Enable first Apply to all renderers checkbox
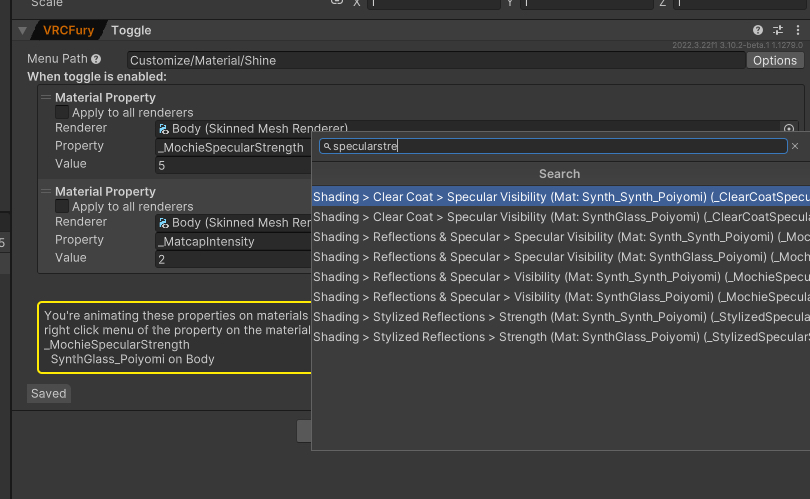The height and width of the screenshot is (499, 810). pyautogui.click(x=62, y=113)
